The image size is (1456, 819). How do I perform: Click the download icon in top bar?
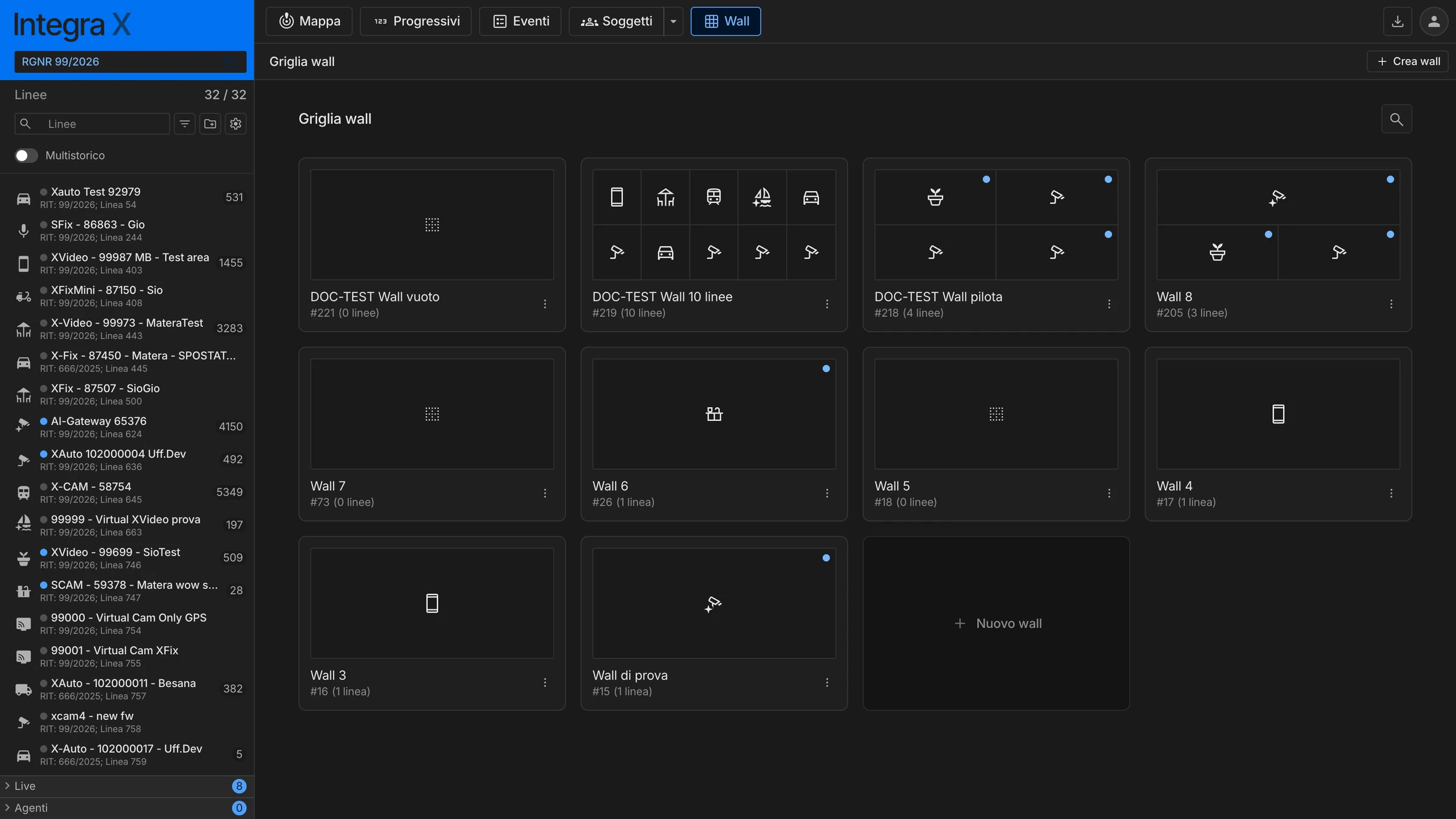(x=1397, y=21)
